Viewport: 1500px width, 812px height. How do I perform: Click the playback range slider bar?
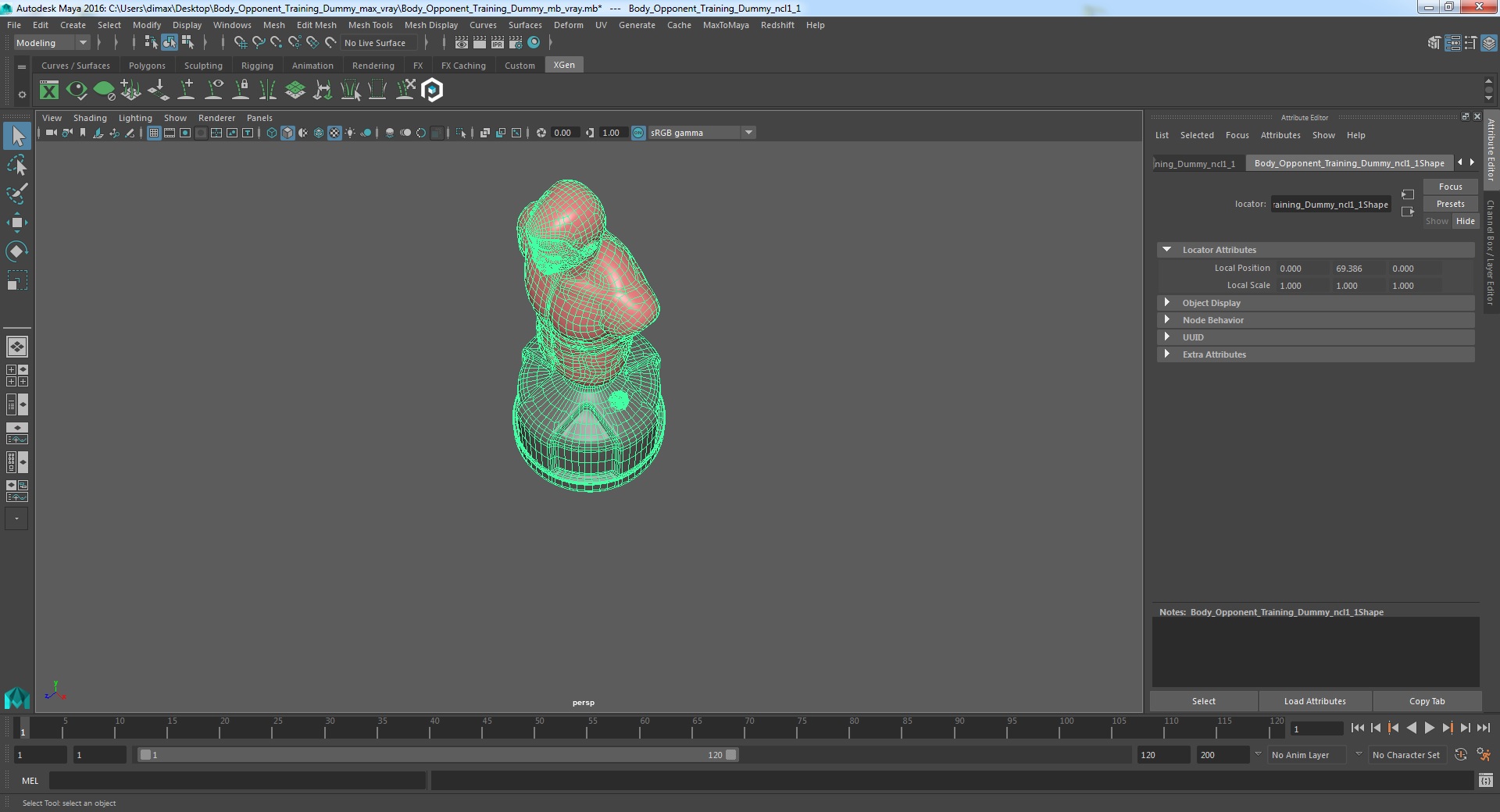point(437,755)
